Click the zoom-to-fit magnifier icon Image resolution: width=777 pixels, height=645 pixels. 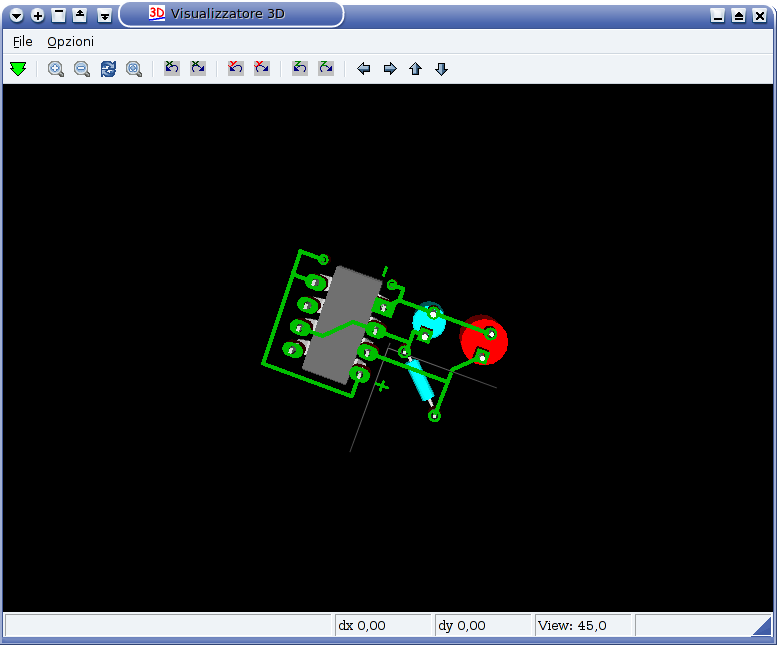click(134, 68)
